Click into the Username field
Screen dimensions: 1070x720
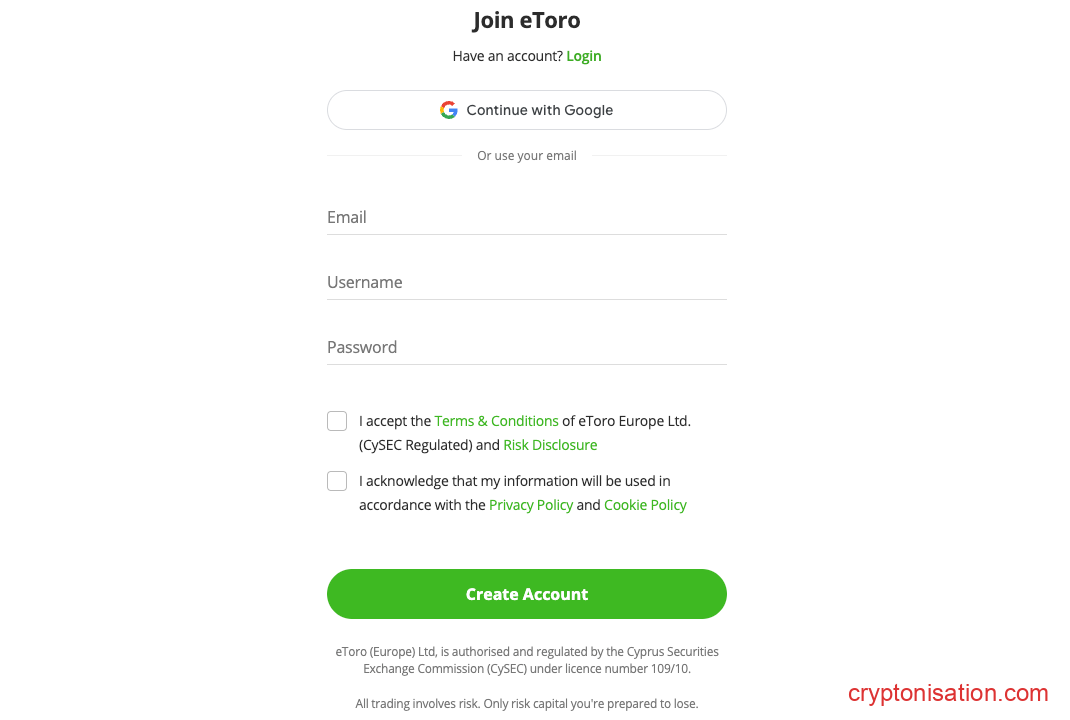(x=526, y=283)
